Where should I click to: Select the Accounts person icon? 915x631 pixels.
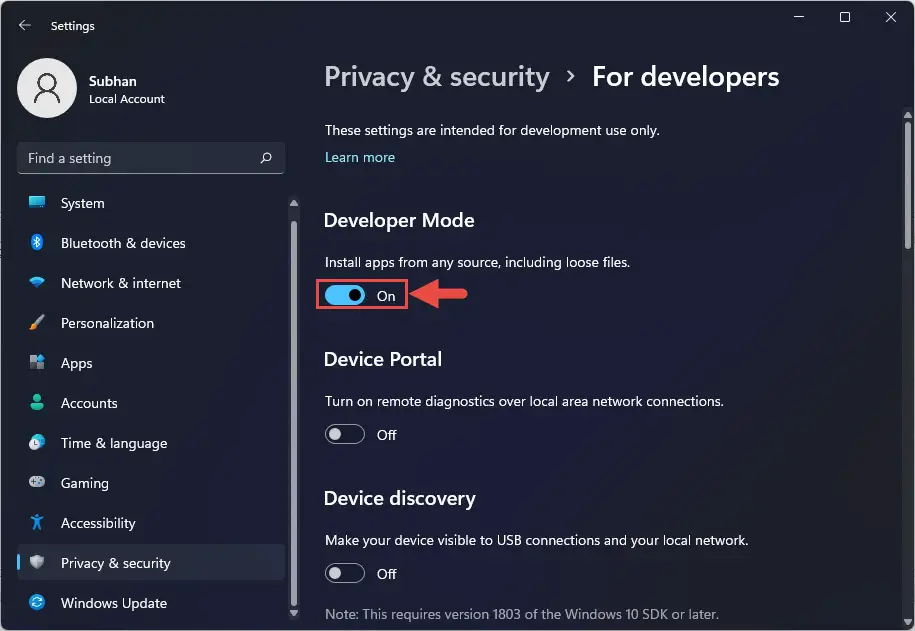tap(37, 402)
